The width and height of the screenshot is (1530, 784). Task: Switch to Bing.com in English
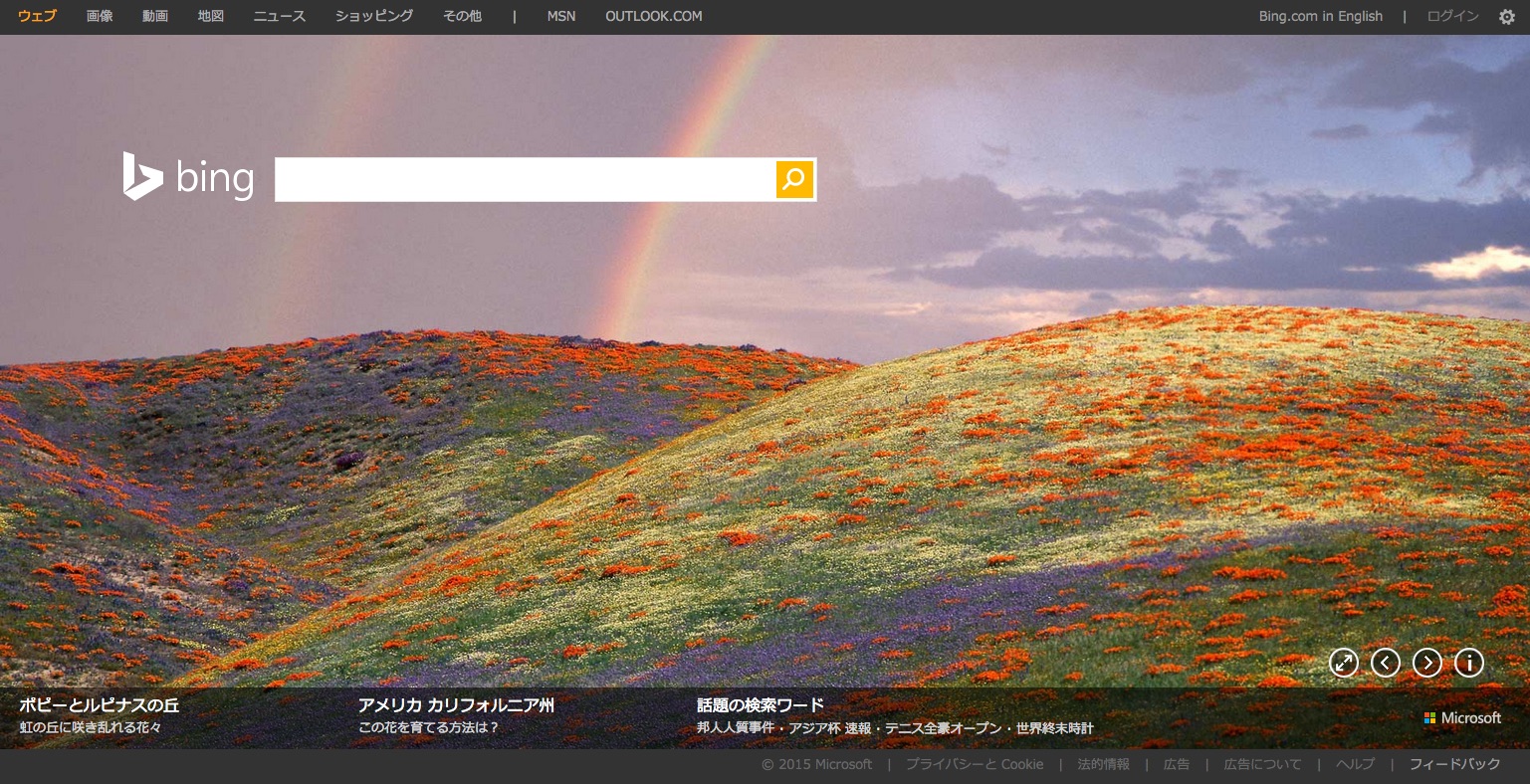coord(1320,16)
